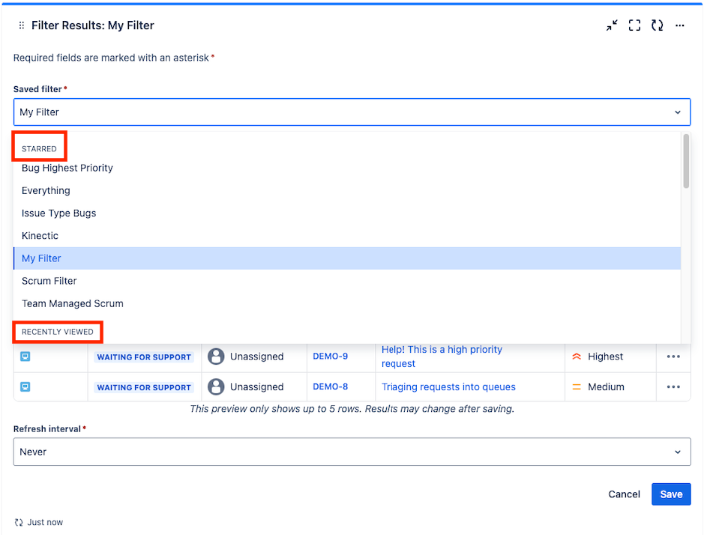Open the DEMO-8 row actions ellipsis
704x535 pixels.
pyautogui.click(x=673, y=387)
